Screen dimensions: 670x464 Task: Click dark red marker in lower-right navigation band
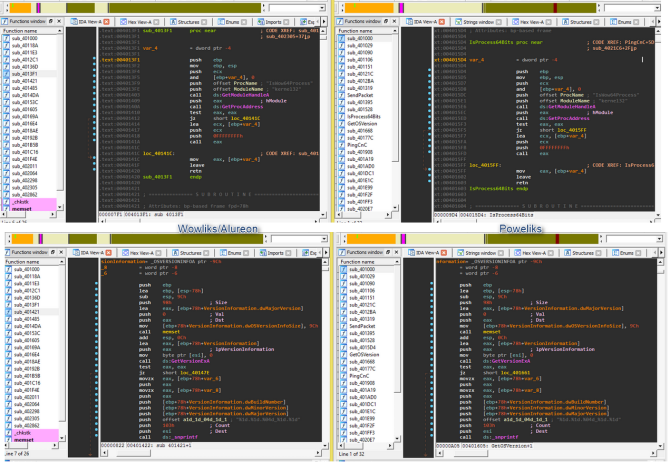pos(557,239)
